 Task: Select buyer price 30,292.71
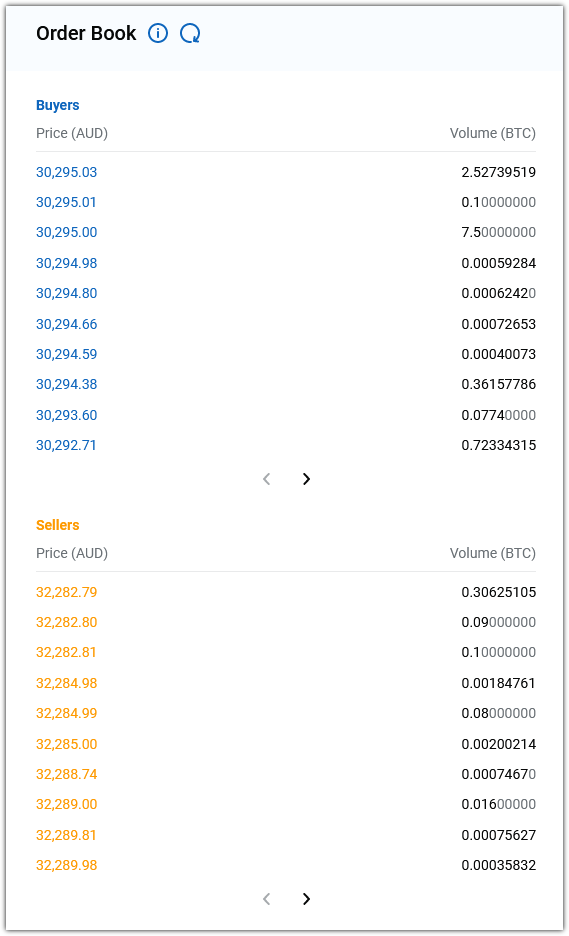pyautogui.click(x=66, y=445)
